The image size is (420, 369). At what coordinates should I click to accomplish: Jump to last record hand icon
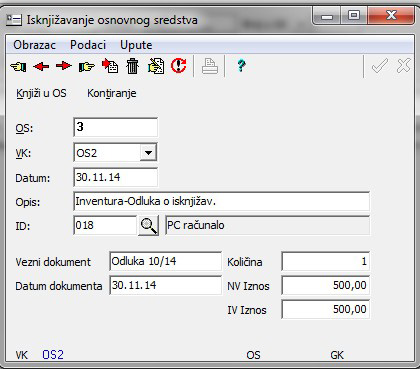(87, 67)
